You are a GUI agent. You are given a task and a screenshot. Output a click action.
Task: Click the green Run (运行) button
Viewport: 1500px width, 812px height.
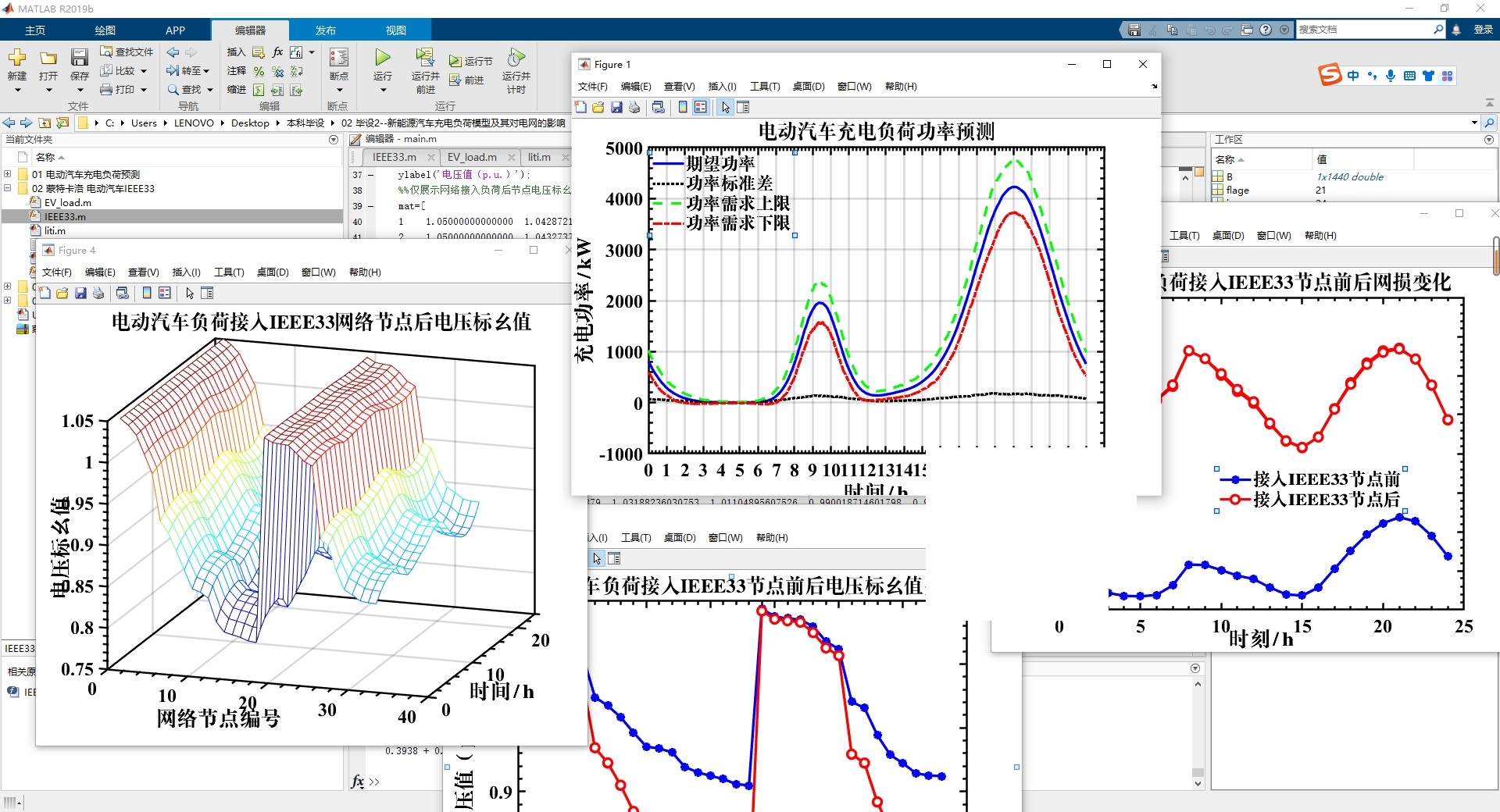tap(382, 58)
